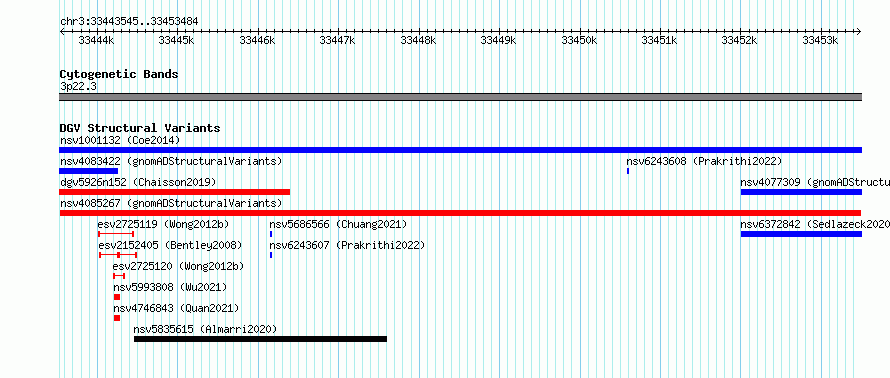
Task: Open the dgv5926n152 (Chaisson2019) label
Action: pyautogui.click(x=138, y=182)
